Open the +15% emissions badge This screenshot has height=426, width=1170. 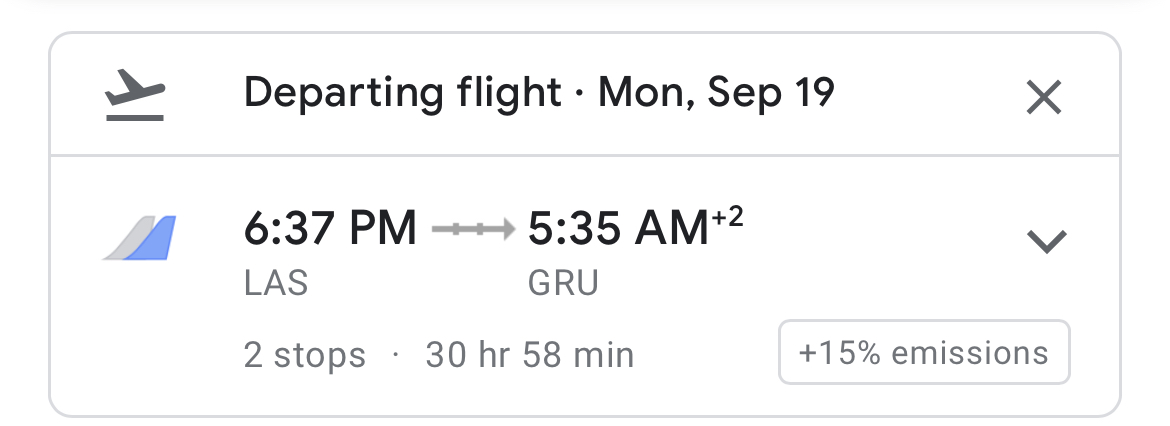pos(924,352)
